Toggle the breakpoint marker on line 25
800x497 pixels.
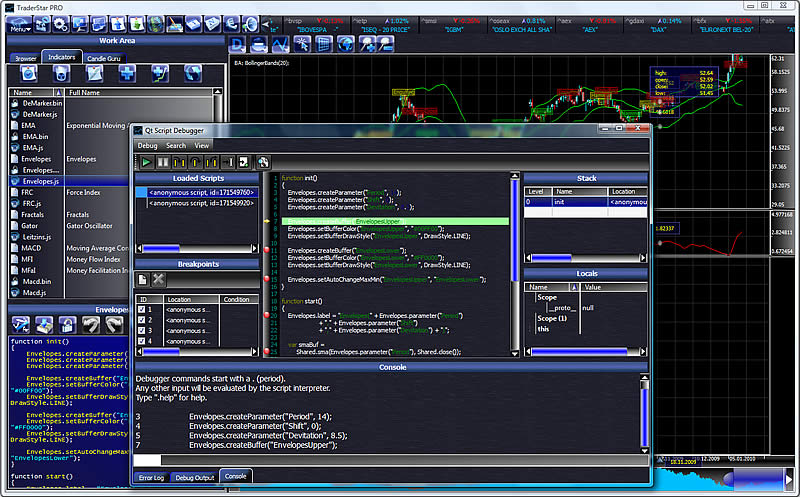coord(266,352)
